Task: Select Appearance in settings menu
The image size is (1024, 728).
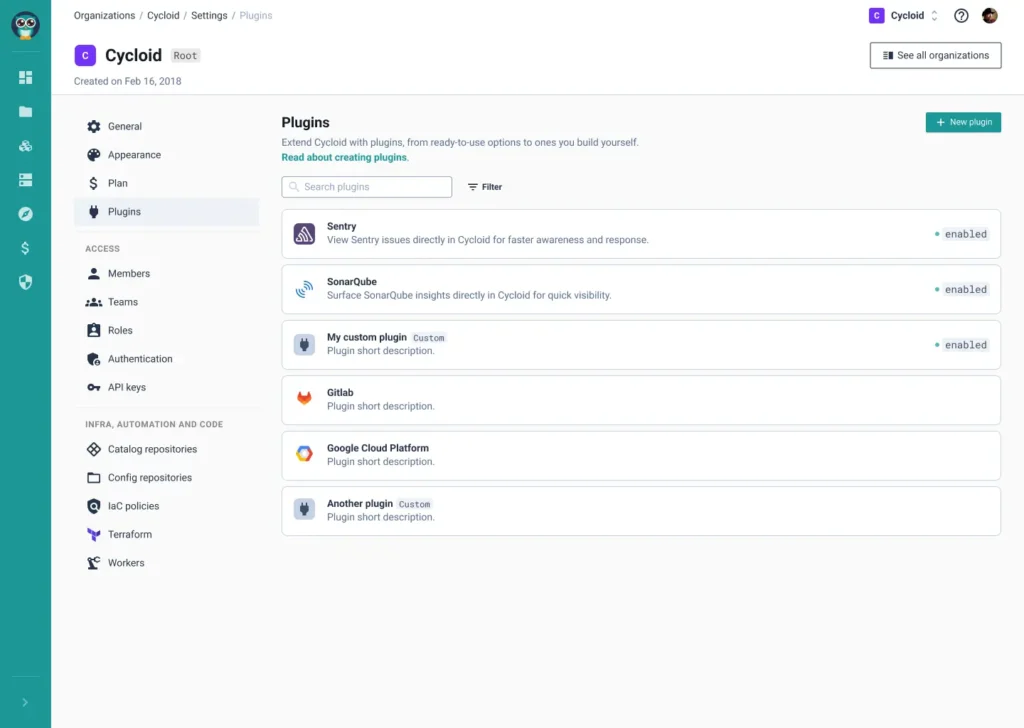Action: tap(134, 155)
